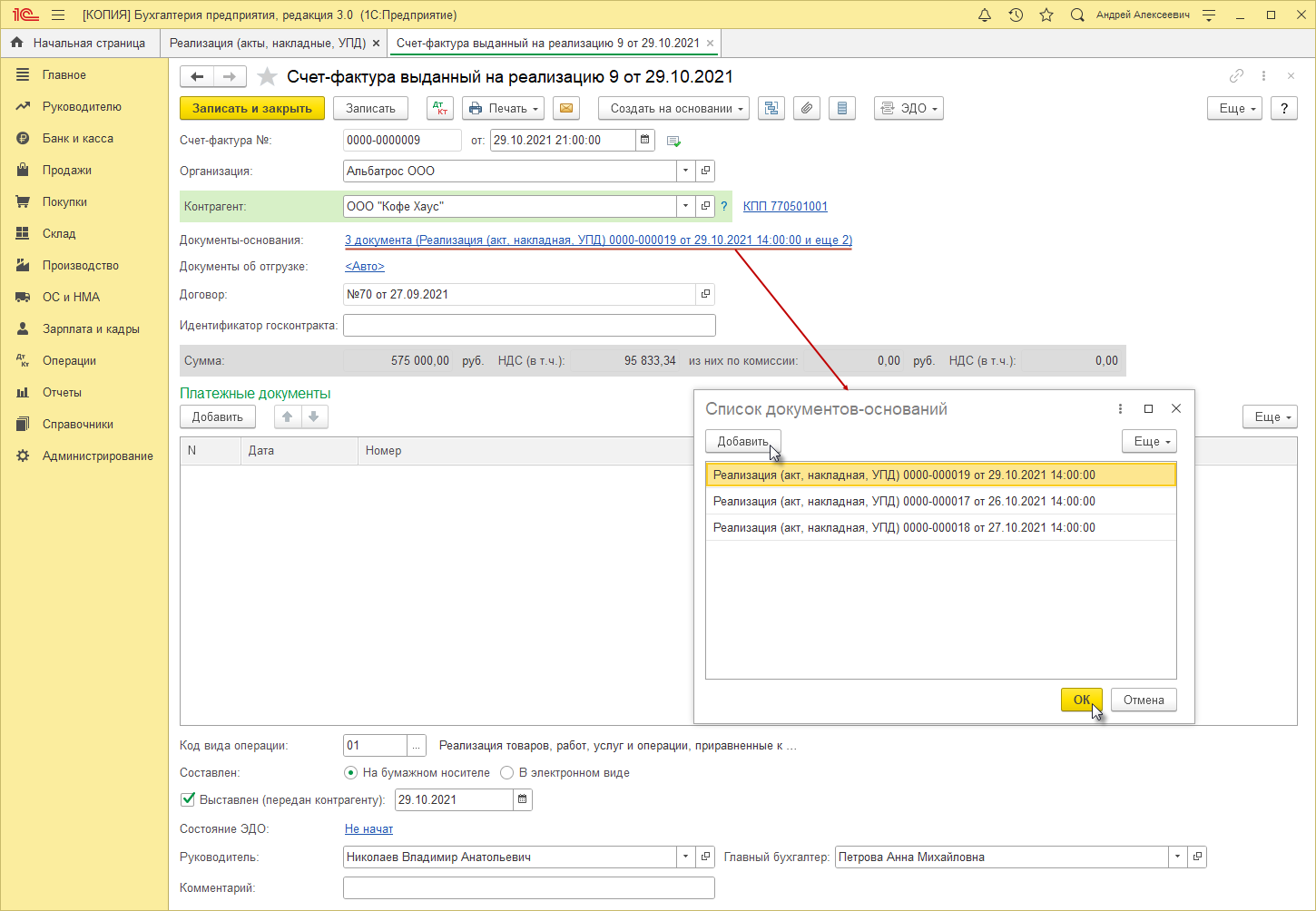Open contract №70 card button

pos(705,294)
